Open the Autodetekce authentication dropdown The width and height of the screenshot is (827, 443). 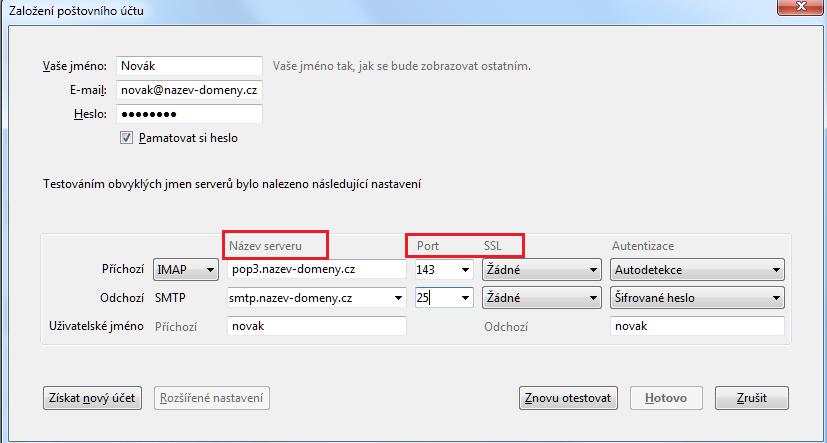click(697, 270)
